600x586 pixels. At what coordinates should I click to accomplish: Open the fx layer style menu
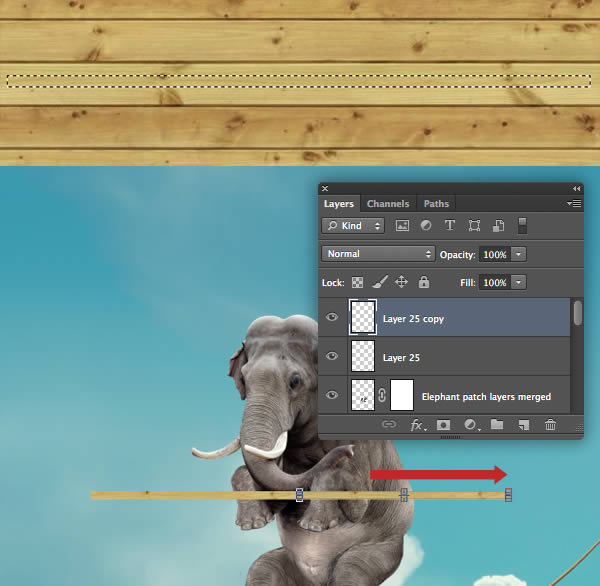point(417,425)
